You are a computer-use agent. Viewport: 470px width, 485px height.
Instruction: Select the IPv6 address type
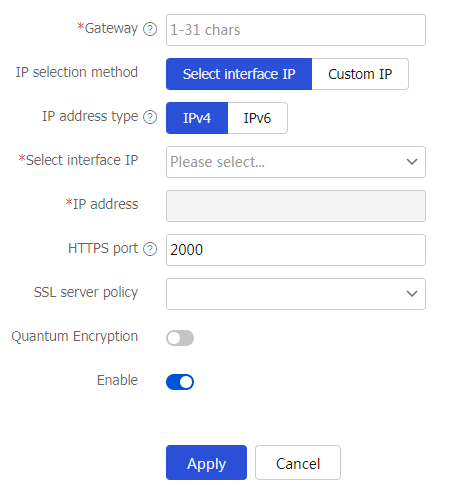(257, 118)
